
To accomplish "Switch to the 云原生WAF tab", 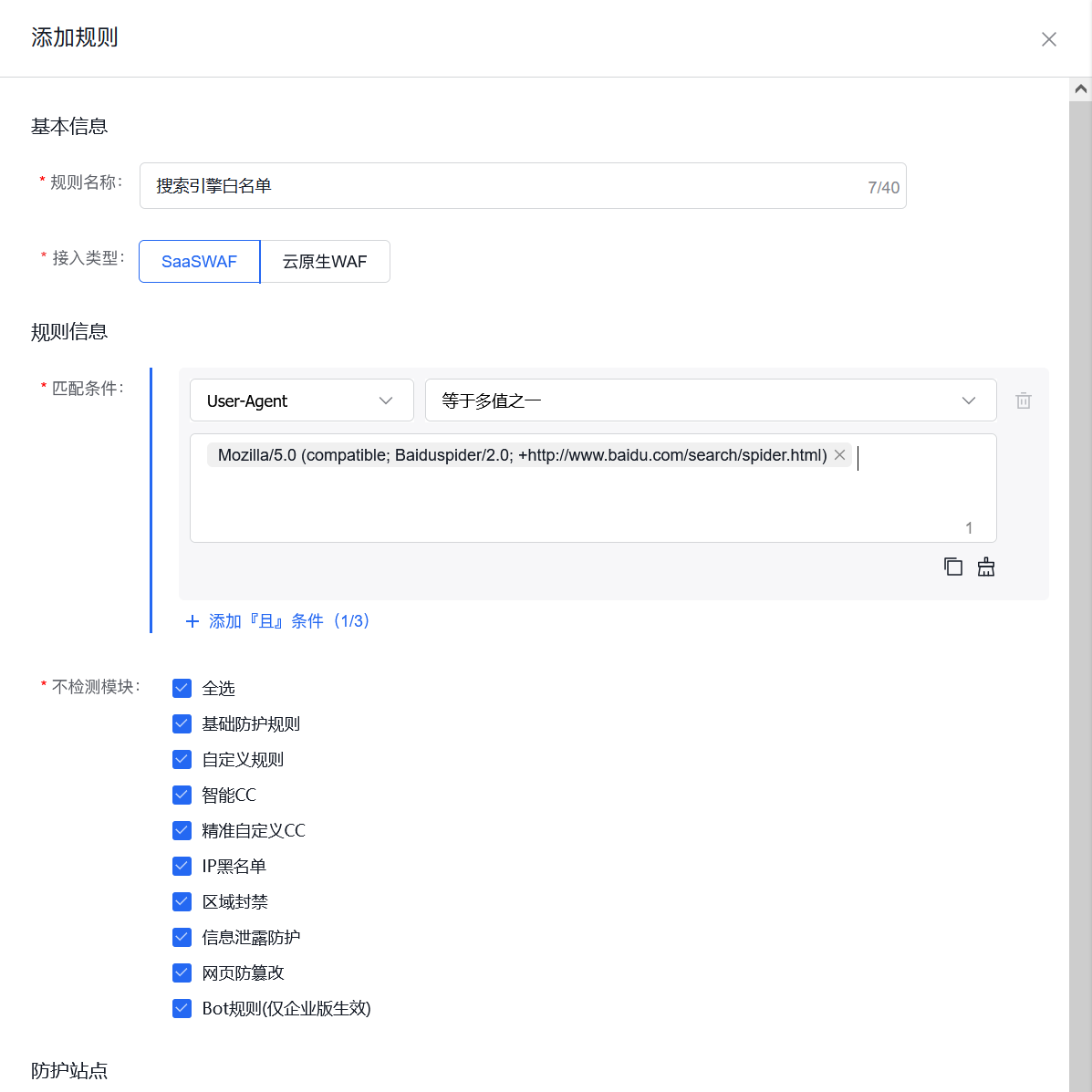I will click(x=325, y=262).
